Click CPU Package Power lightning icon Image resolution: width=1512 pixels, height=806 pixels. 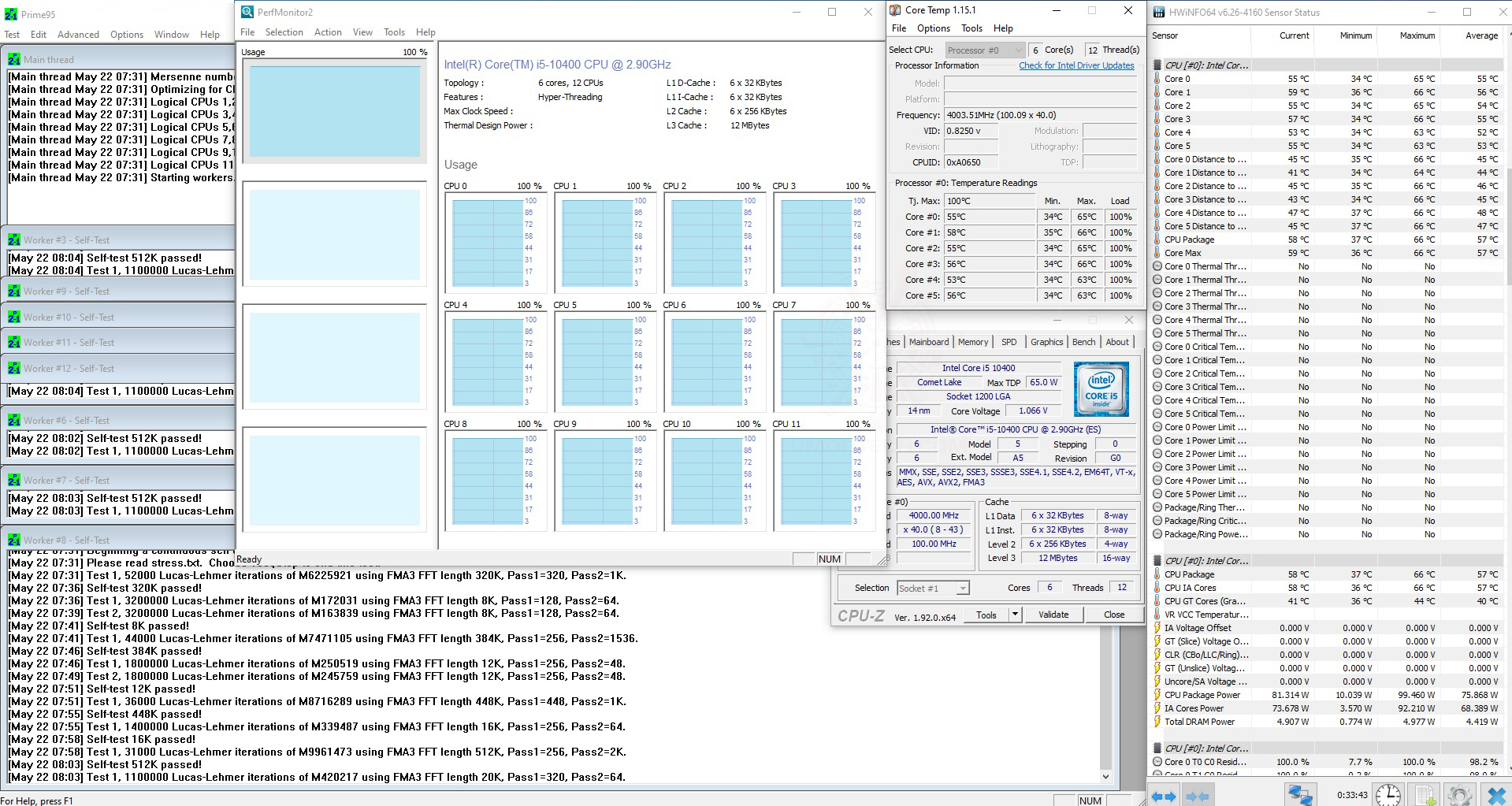coord(1157,695)
